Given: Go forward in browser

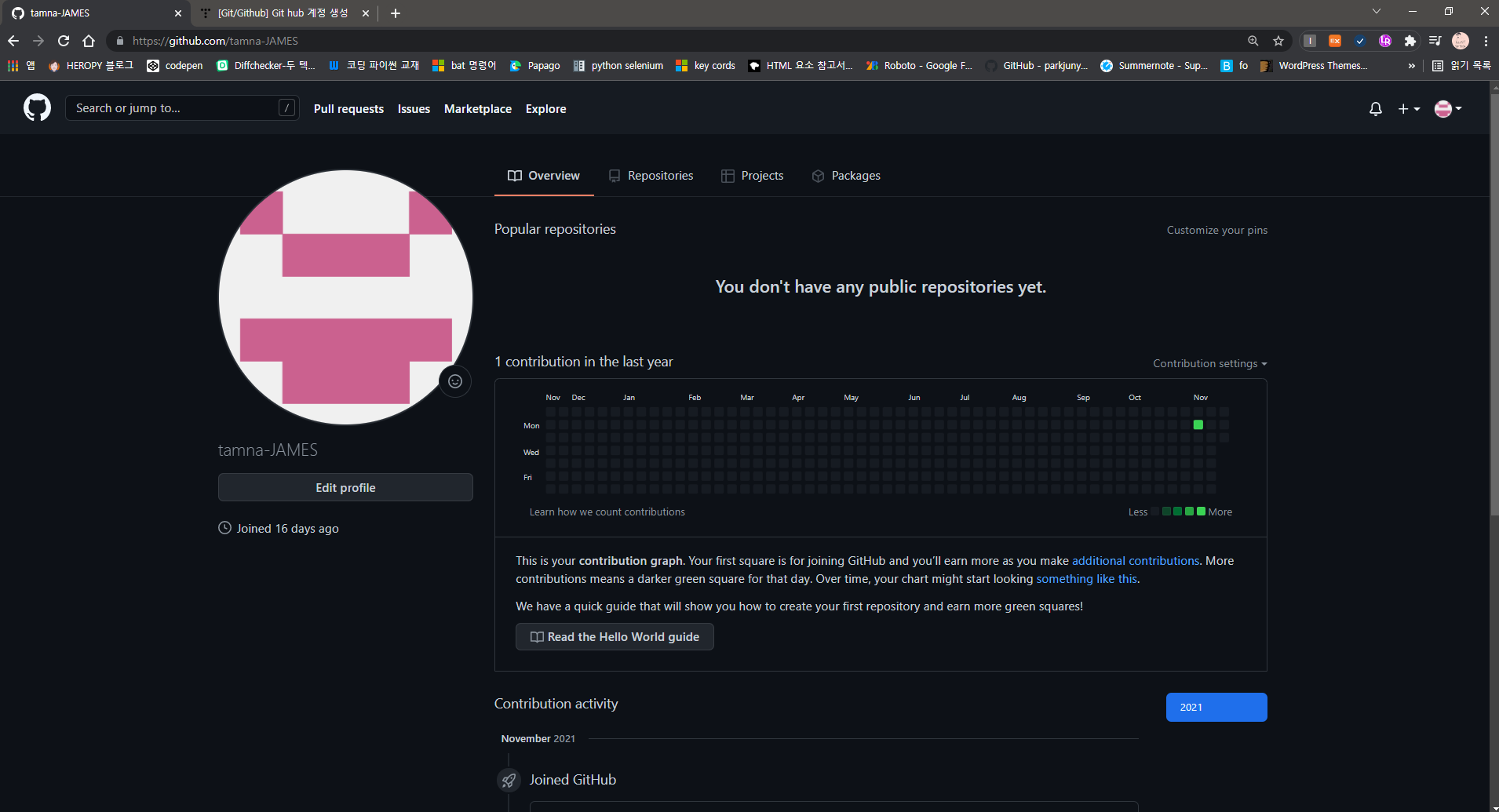Looking at the screenshot, I should (x=38, y=41).
